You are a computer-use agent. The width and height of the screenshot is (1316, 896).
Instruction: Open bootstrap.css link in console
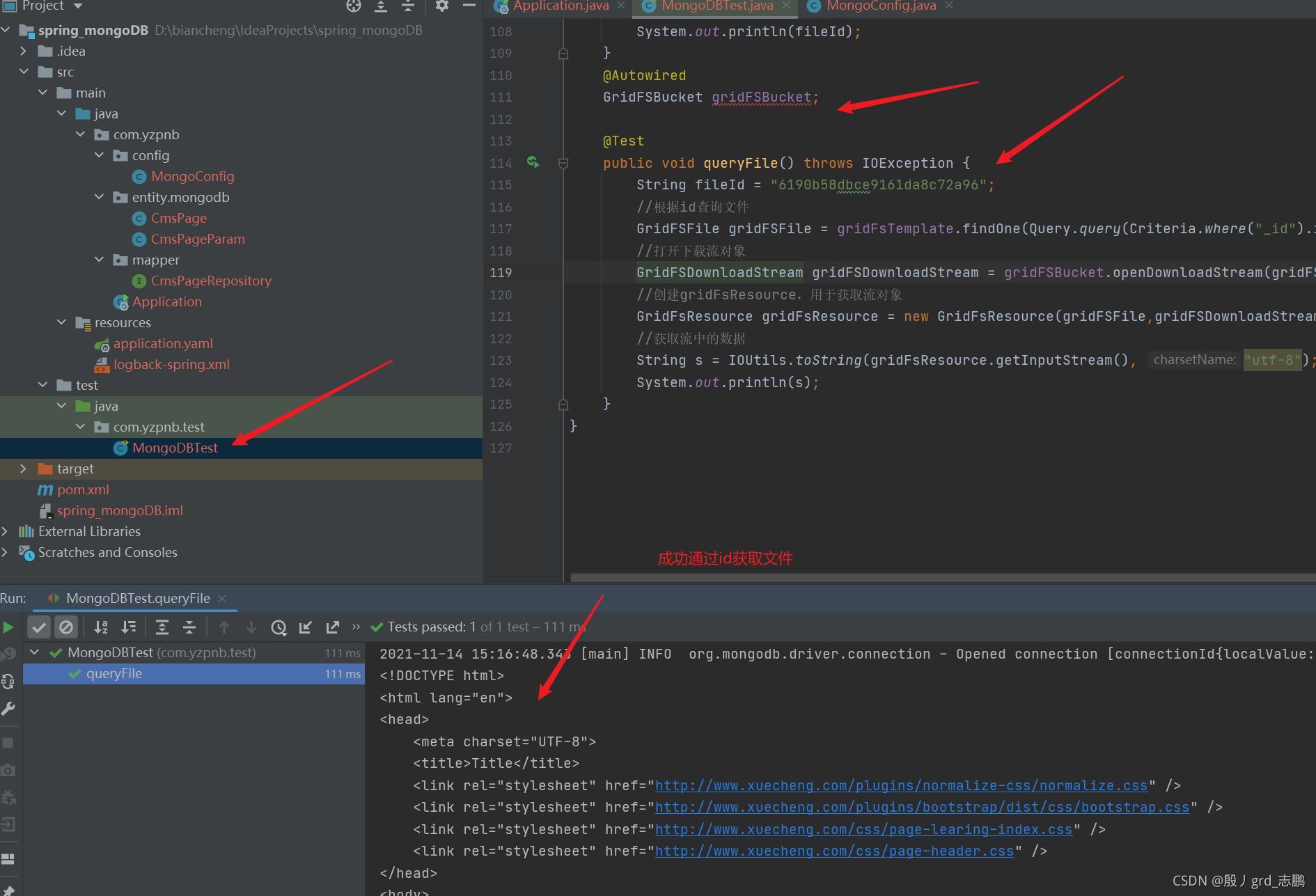[923, 808]
